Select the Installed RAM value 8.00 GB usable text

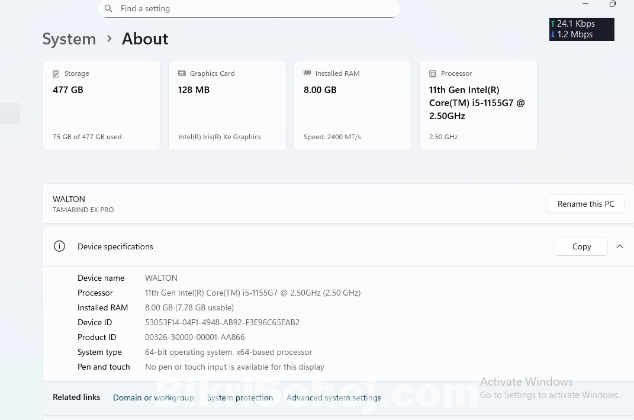pyautogui.click(x=189, y=308)
